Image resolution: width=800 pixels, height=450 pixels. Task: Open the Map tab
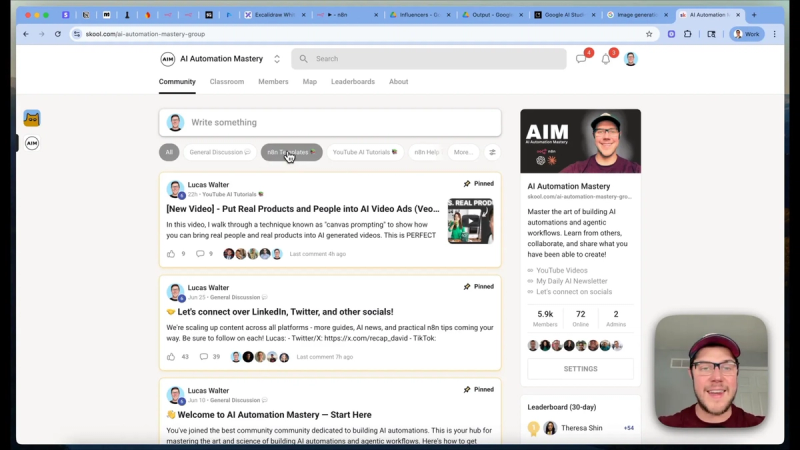(x=310, y=82)
